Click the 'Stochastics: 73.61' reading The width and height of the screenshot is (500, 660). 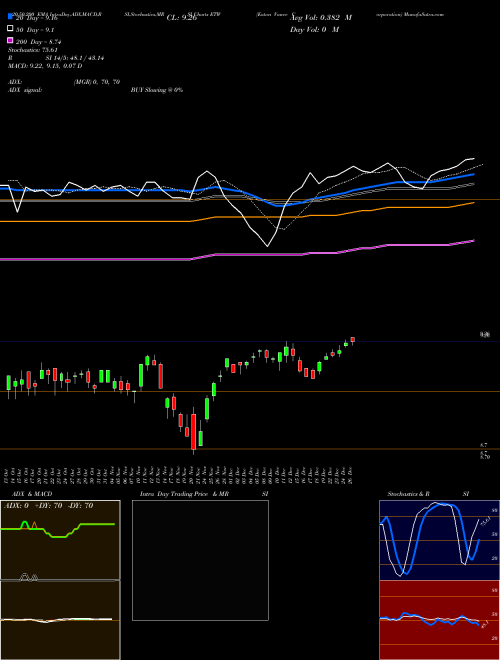point(33,50)
